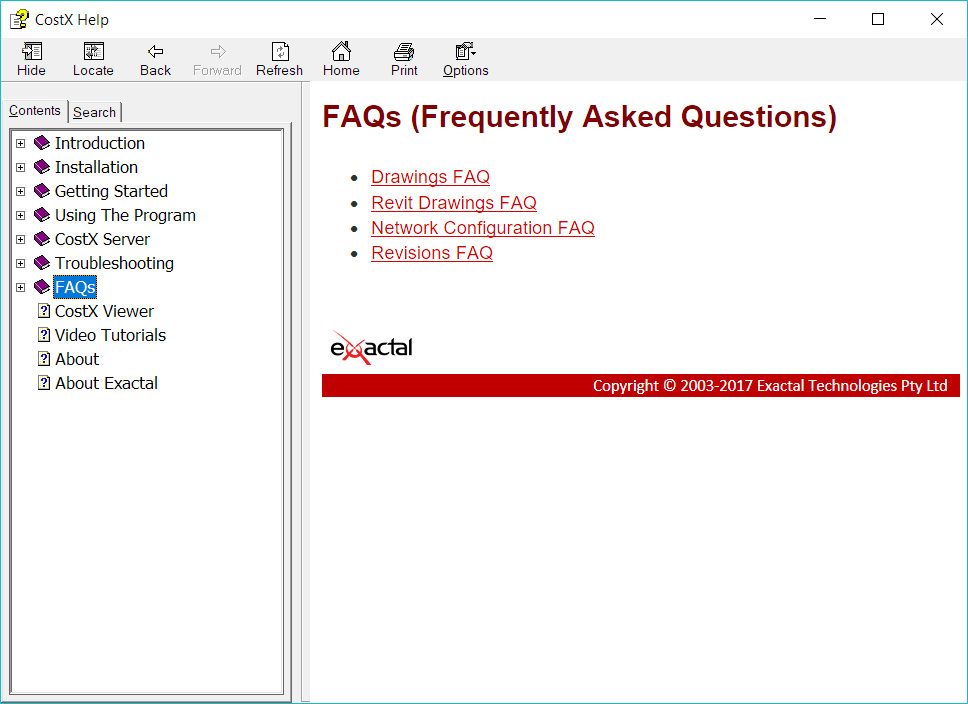Click the Locate toolbar icon

(93, 52)
